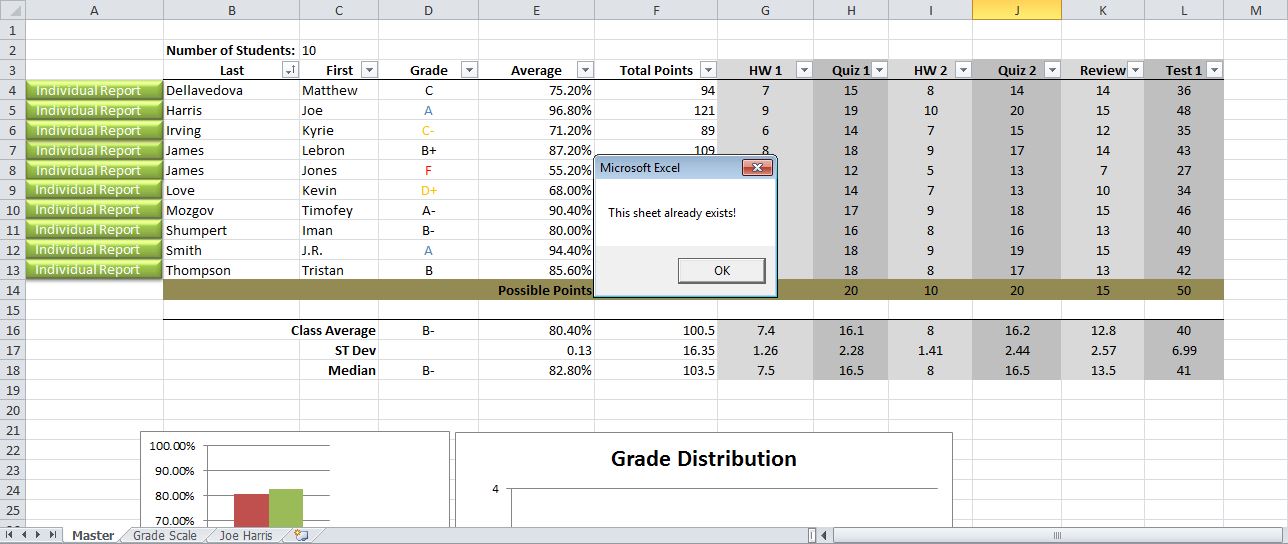Open the Test 1 filter arrow
The width and height of the screenshot is (1288, 544).
pyautogui.click(x=1214, y=70)
